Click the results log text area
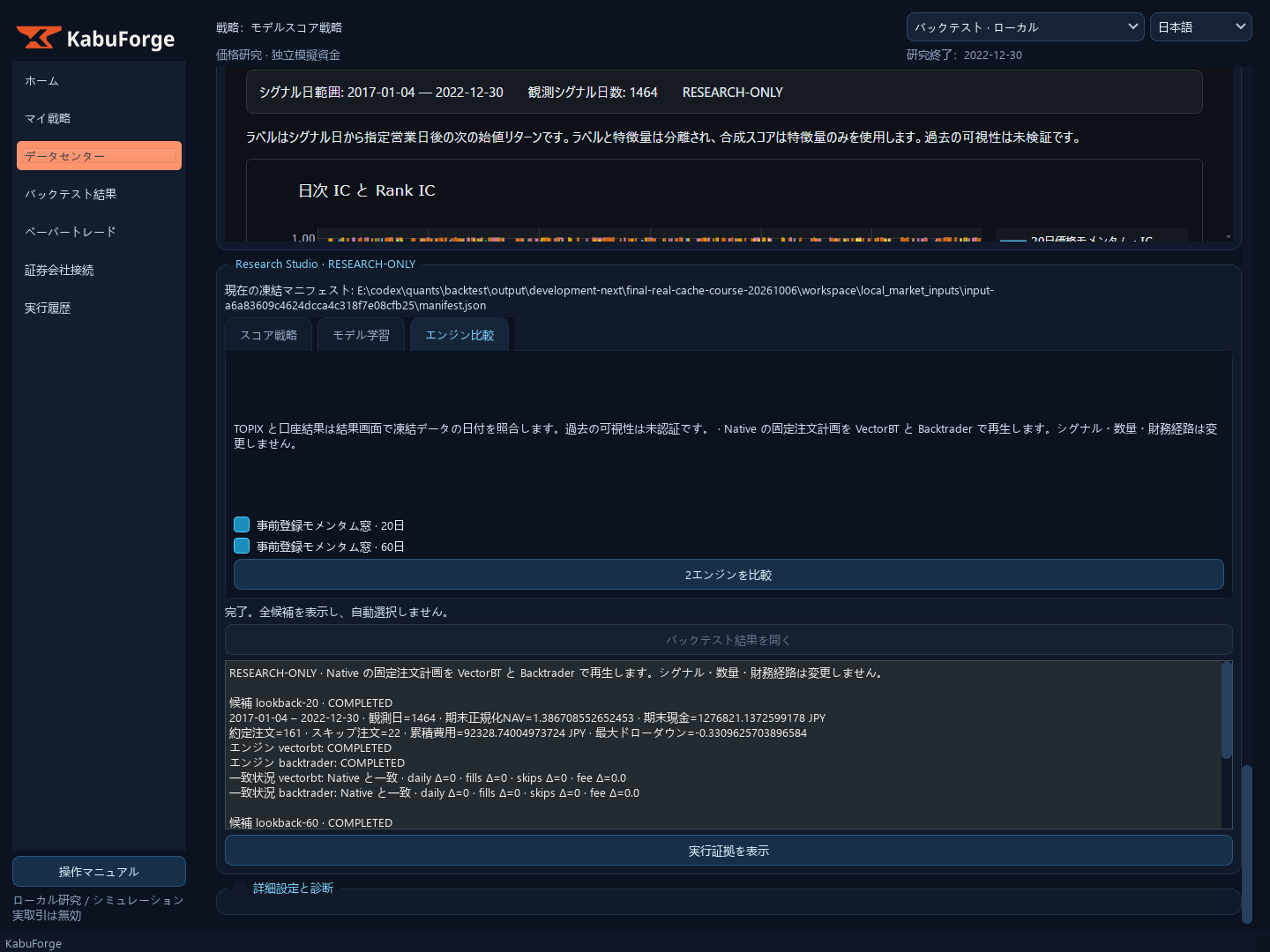Viewport: 1270px width, 952px height. click(723, 745)
